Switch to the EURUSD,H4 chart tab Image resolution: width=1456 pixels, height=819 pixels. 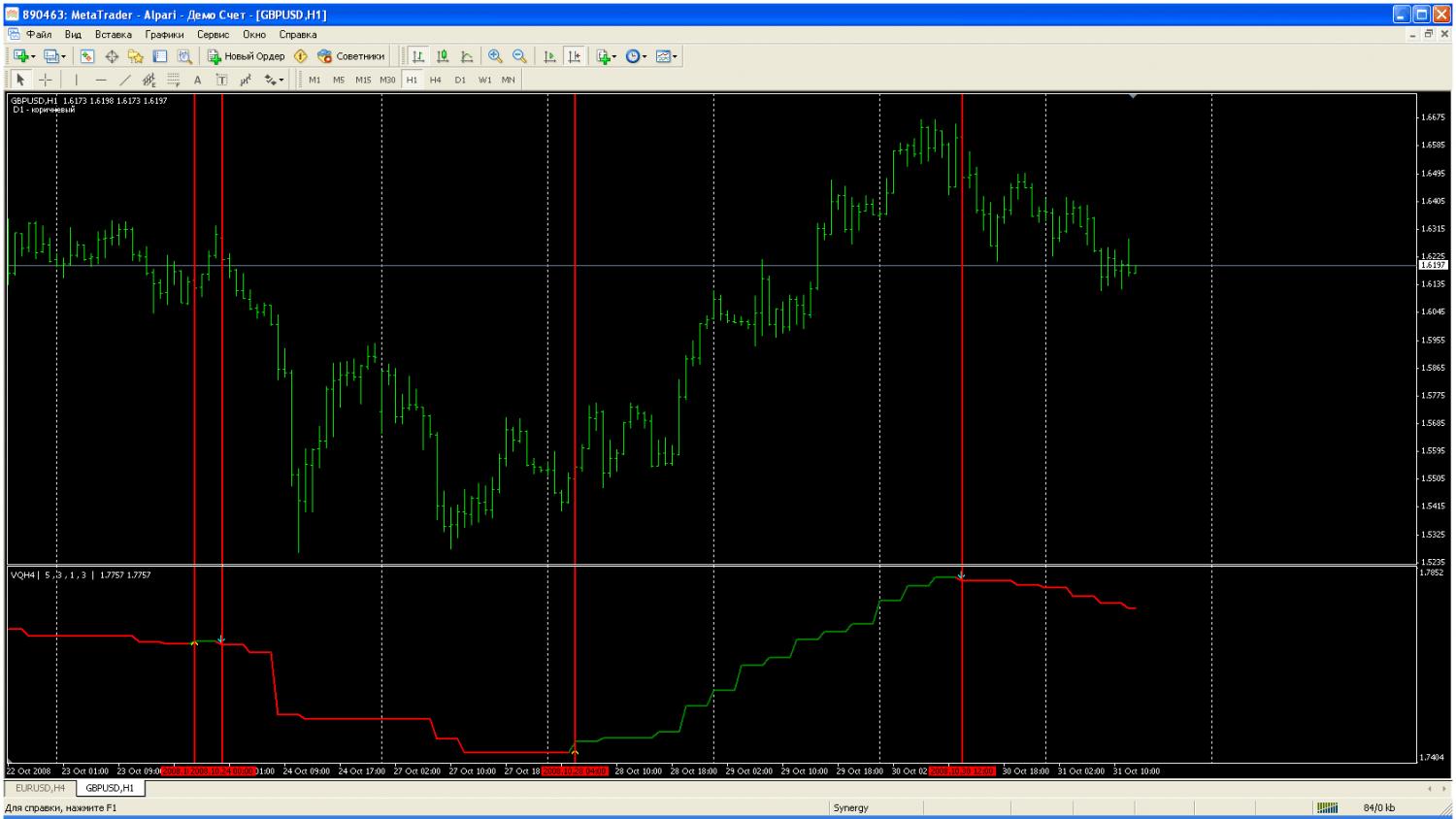[40, 788]
